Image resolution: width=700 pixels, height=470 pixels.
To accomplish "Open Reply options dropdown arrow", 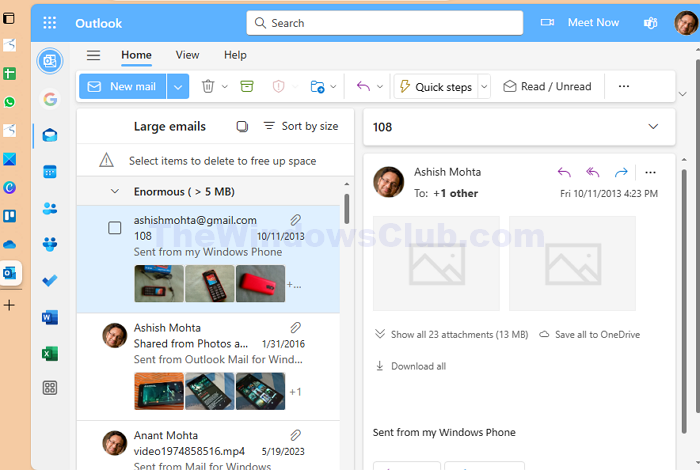I will point(380,86).
